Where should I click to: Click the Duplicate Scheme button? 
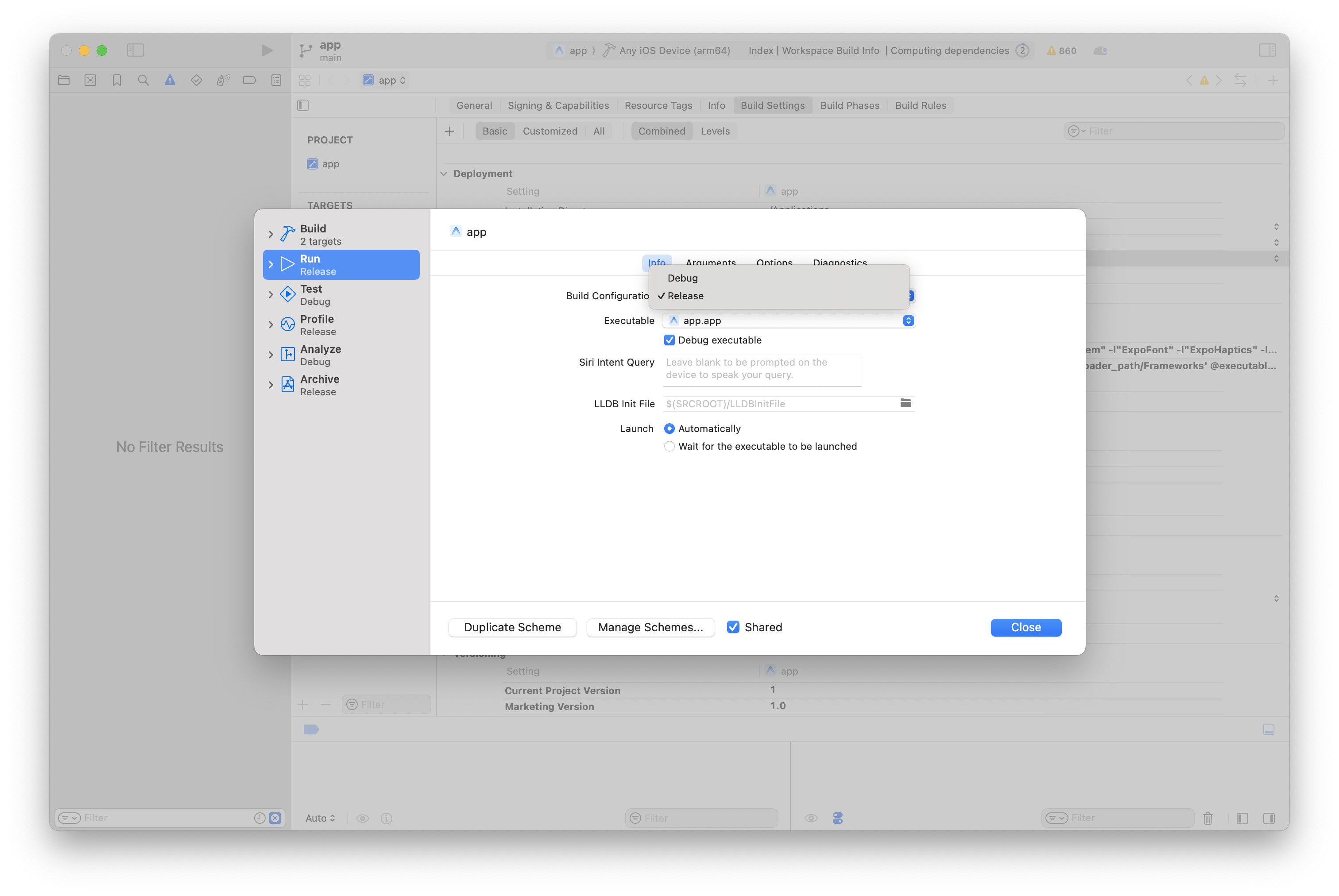tap(512, 627)
